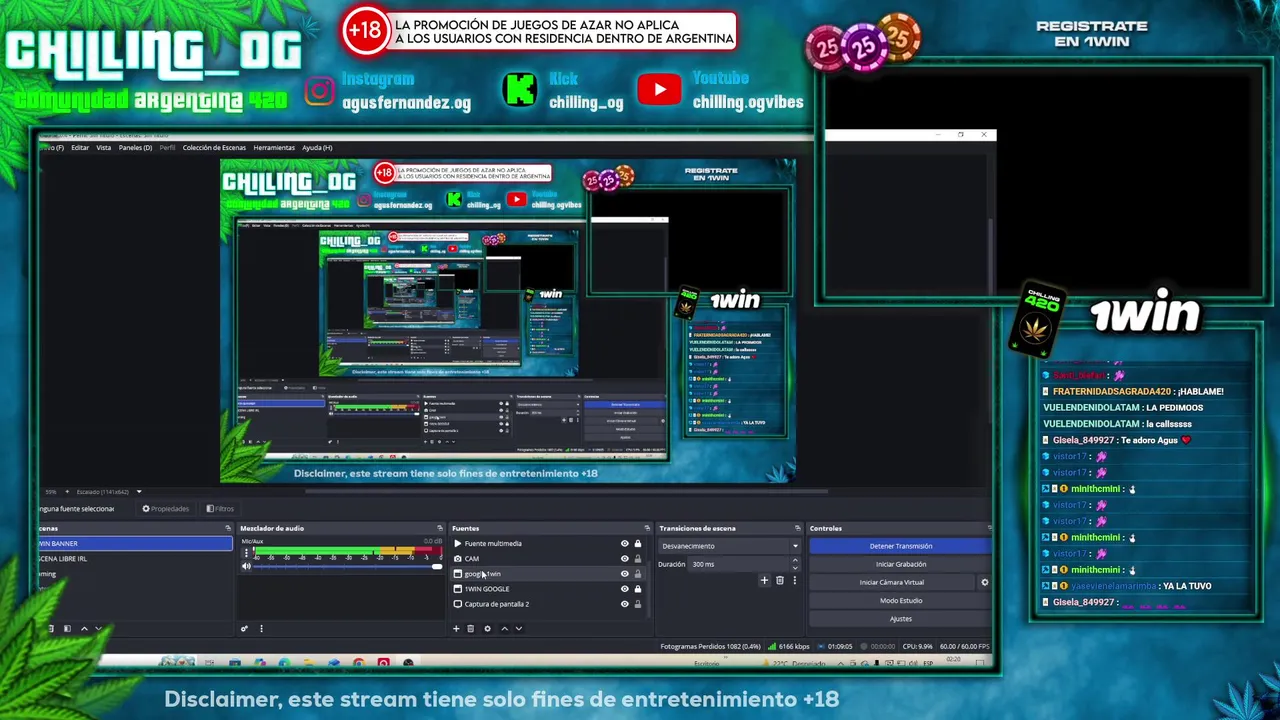Click the Instagram logo in overlay
Image resolution: width=1280 pixels, height=720 pixels.
pos(319,91)
